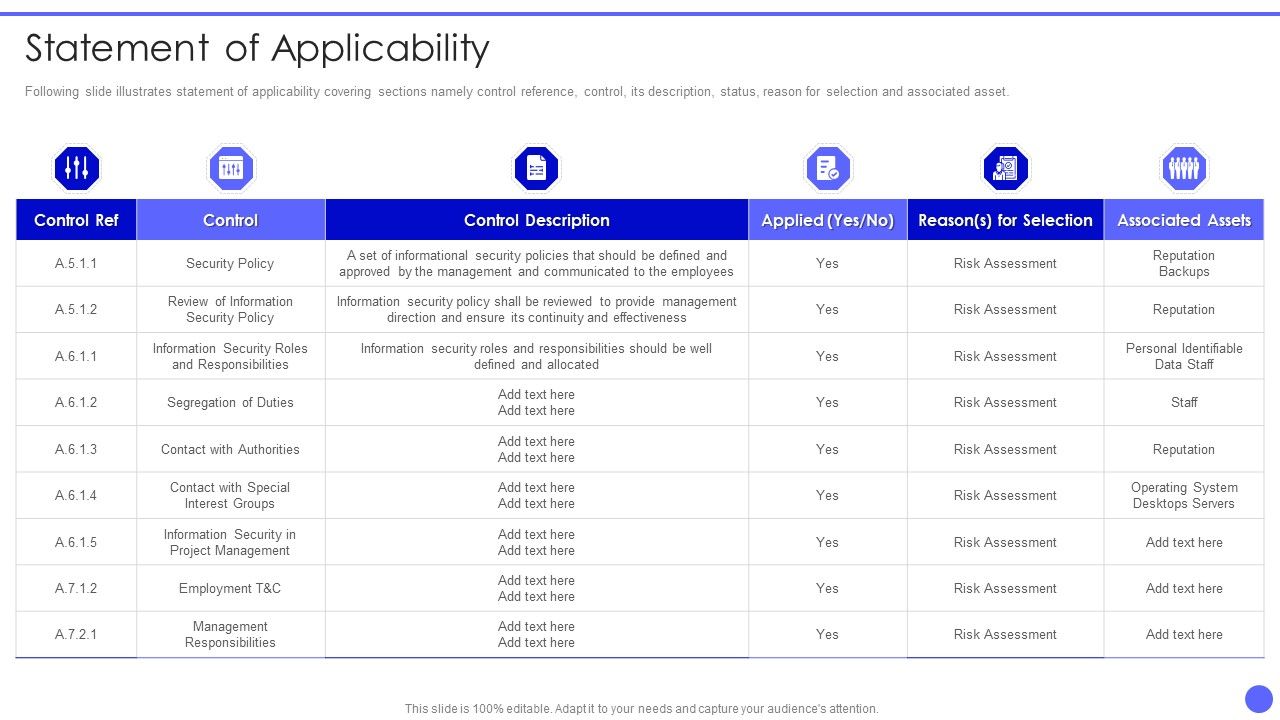
Task: Click the people group icon above Associated Assets
Action: tap(1184, 168)
